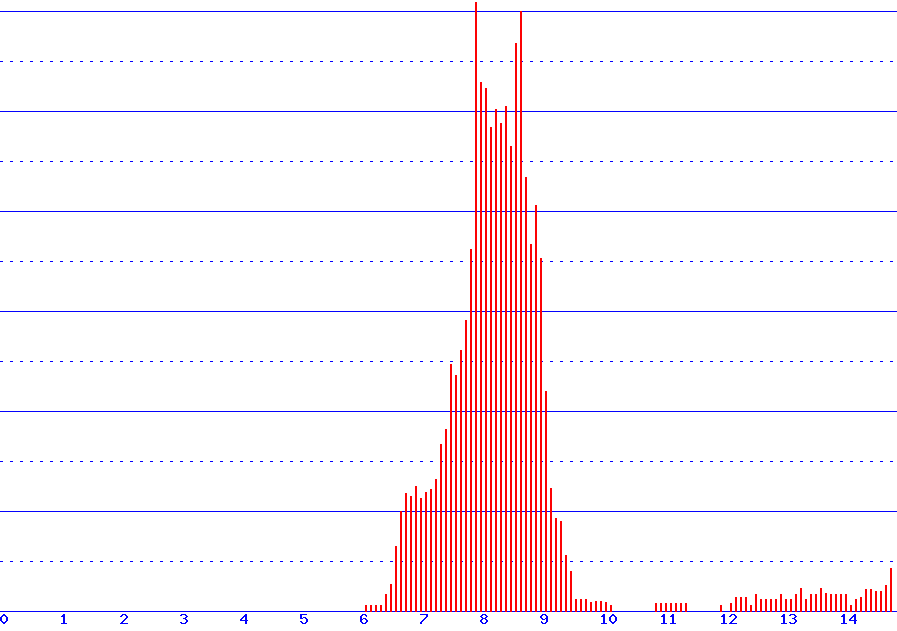
Task: Click the axis label "11"
Action: click(668, 619)
